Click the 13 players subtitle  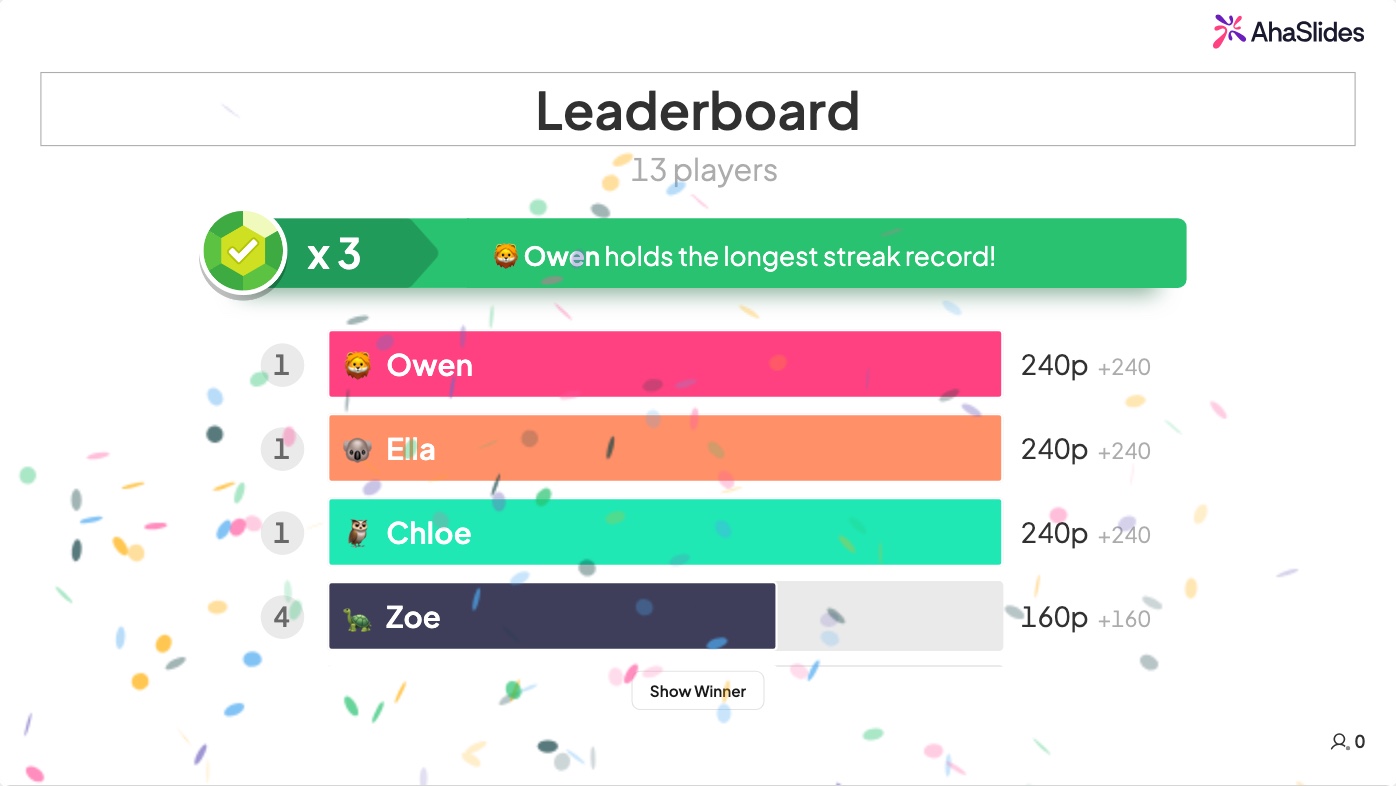click(x=704, y=171)
